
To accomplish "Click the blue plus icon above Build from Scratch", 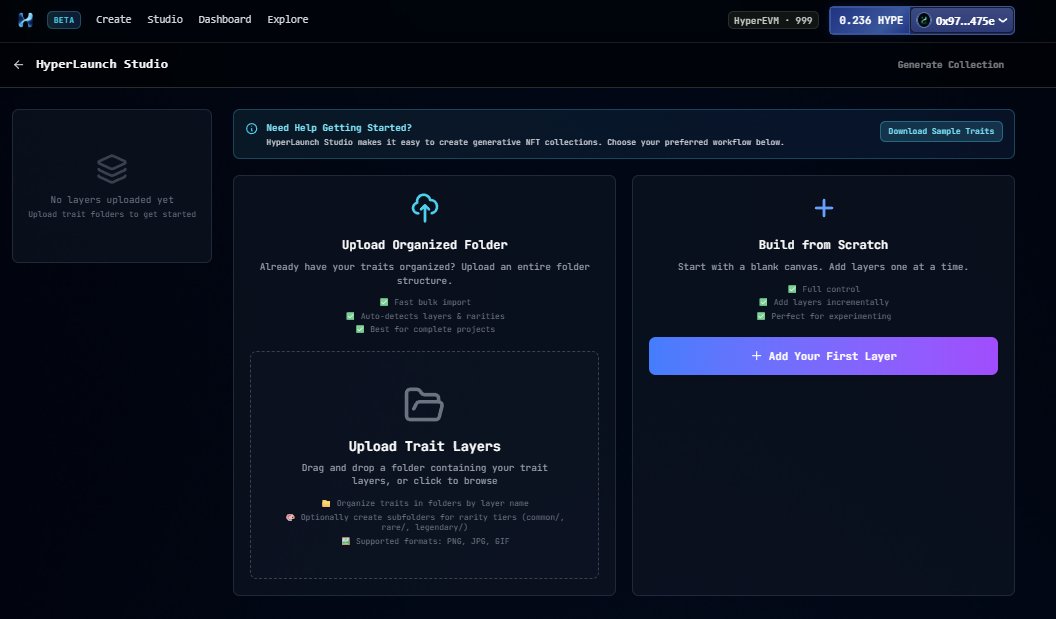I will [823, 208].
